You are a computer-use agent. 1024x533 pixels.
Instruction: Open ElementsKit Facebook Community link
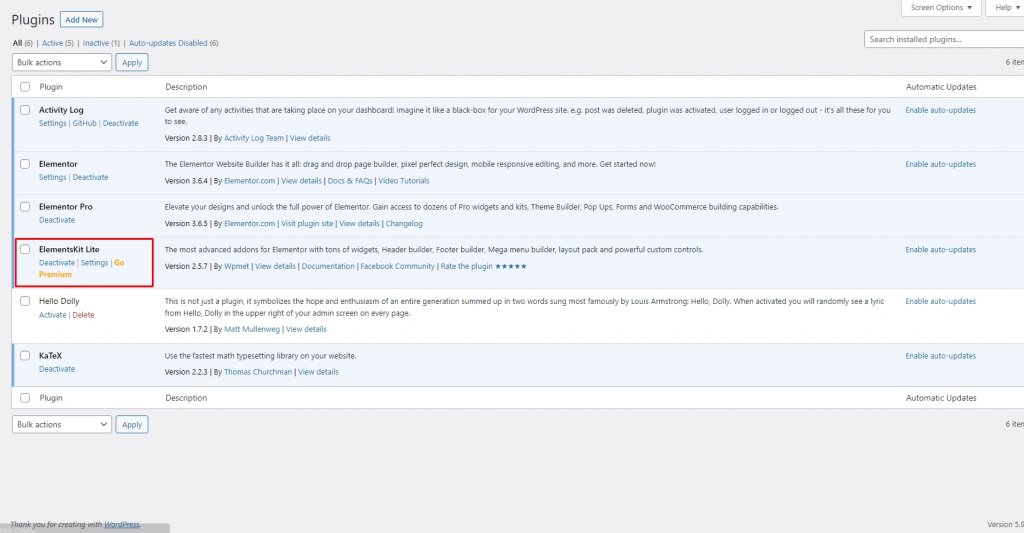tap(397, 266)
